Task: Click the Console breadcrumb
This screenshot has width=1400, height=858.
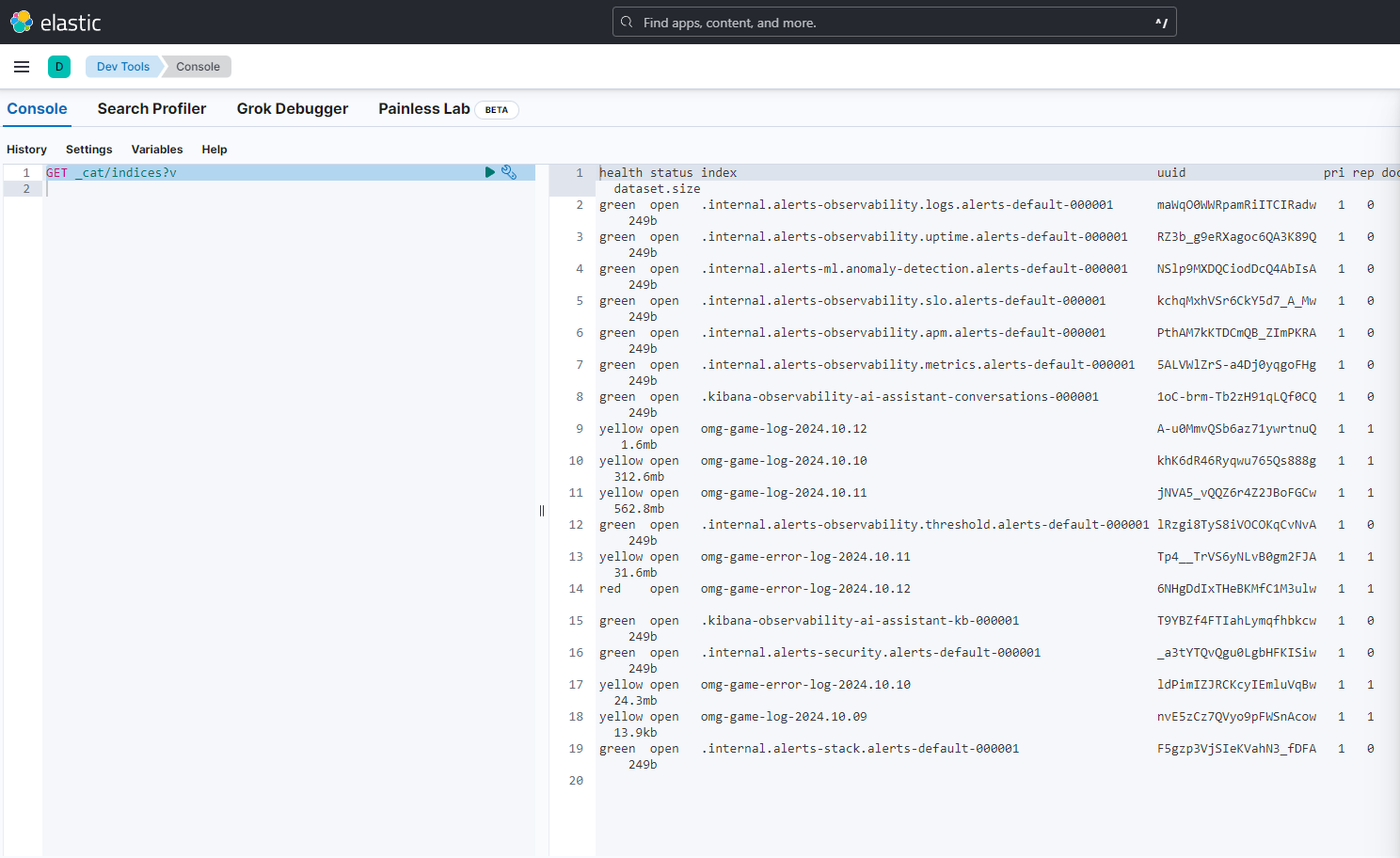Action: [198, 67]
